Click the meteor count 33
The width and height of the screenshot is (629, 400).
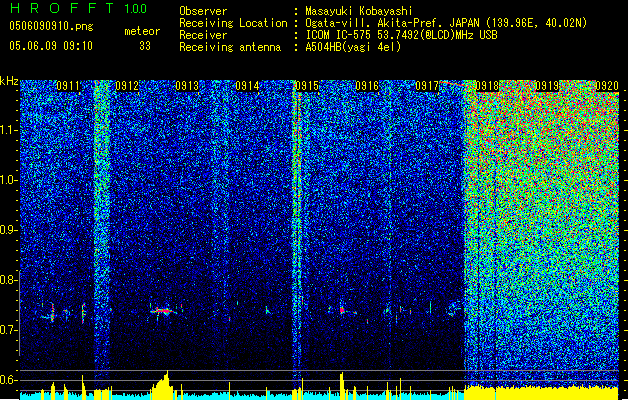pyautogui.click(x=145, y=46)
